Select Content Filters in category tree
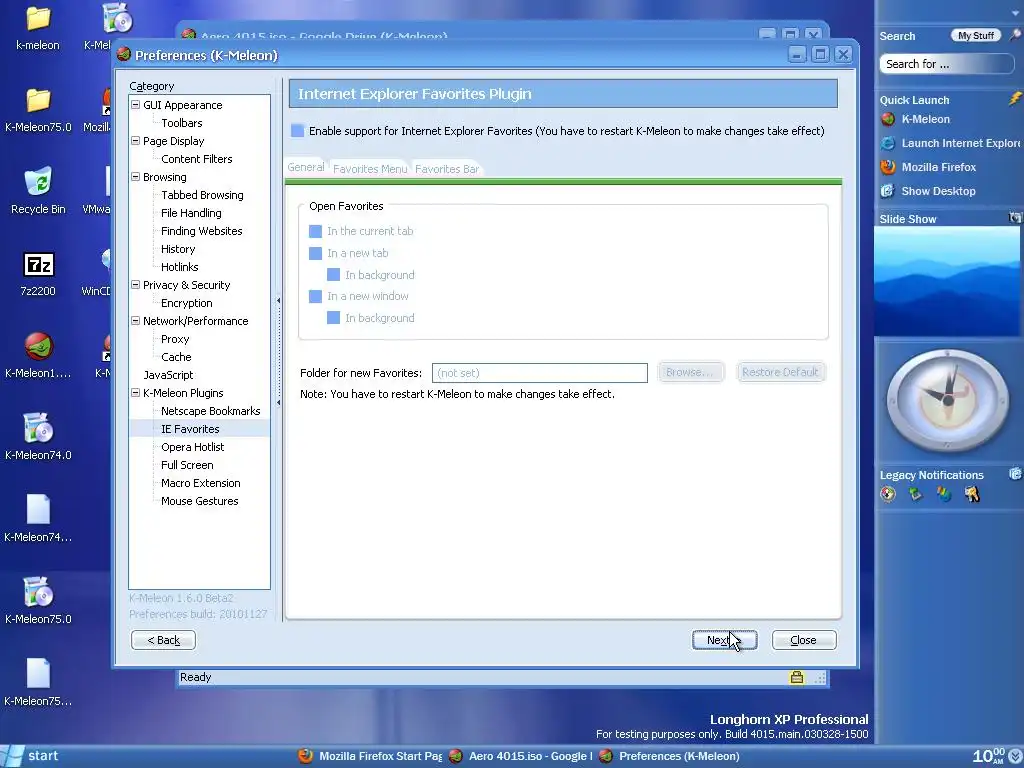The height and width of the screenshot is (768, 1024). point(196,159)
